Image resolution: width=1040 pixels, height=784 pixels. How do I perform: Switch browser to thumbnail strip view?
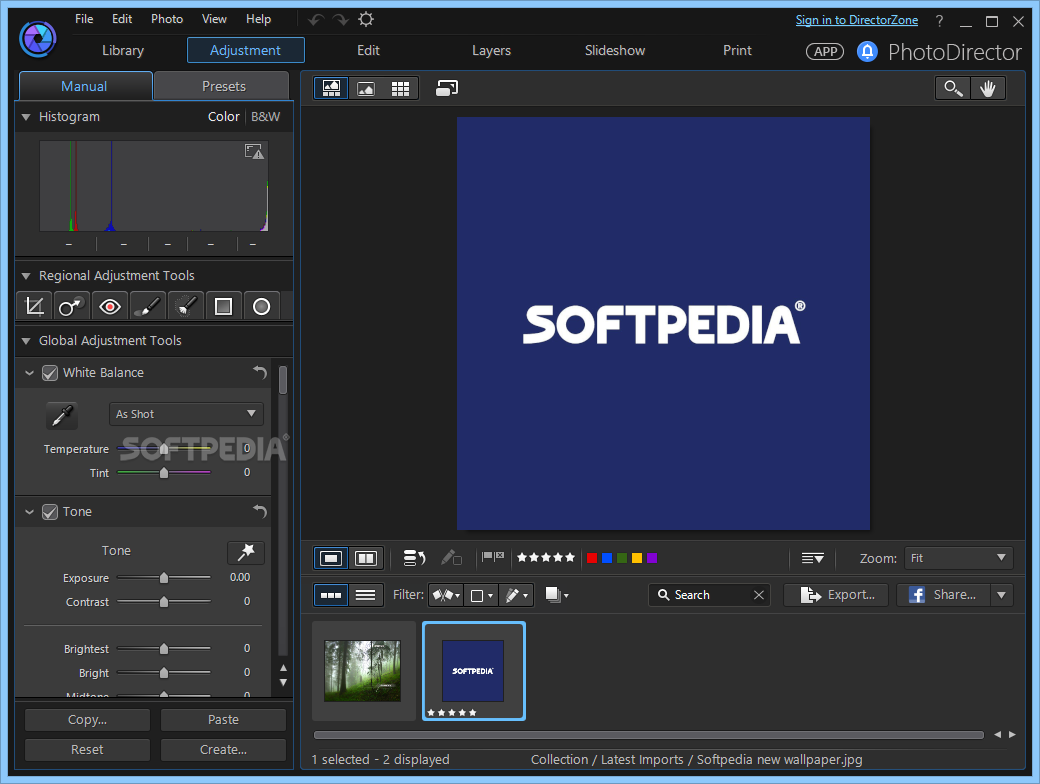point(331,595)
